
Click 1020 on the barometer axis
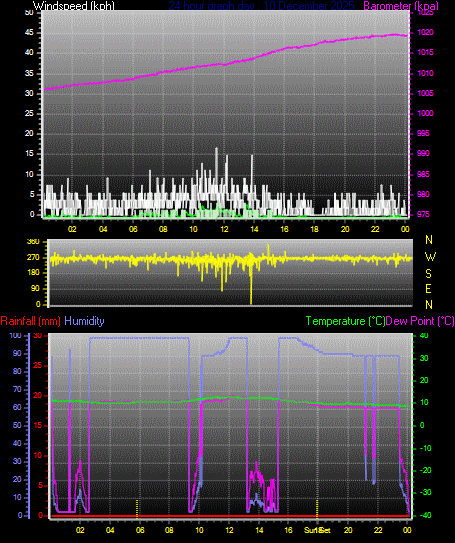click(x=425, y=33)
